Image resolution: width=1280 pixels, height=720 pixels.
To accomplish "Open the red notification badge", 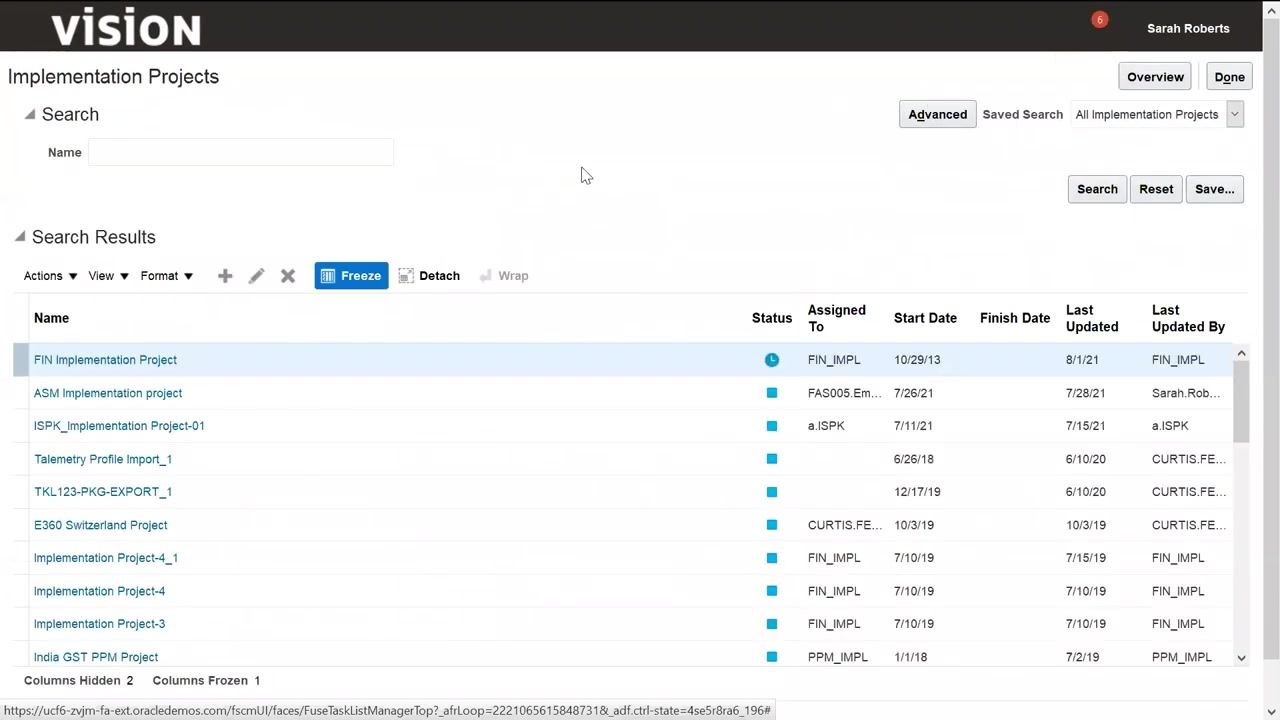I will (1100, 20).
